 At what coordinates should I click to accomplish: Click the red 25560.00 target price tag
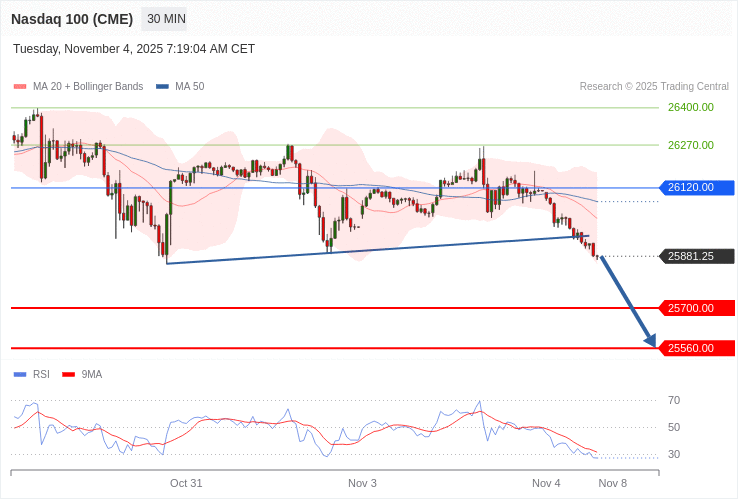click(x=696, y=348)
